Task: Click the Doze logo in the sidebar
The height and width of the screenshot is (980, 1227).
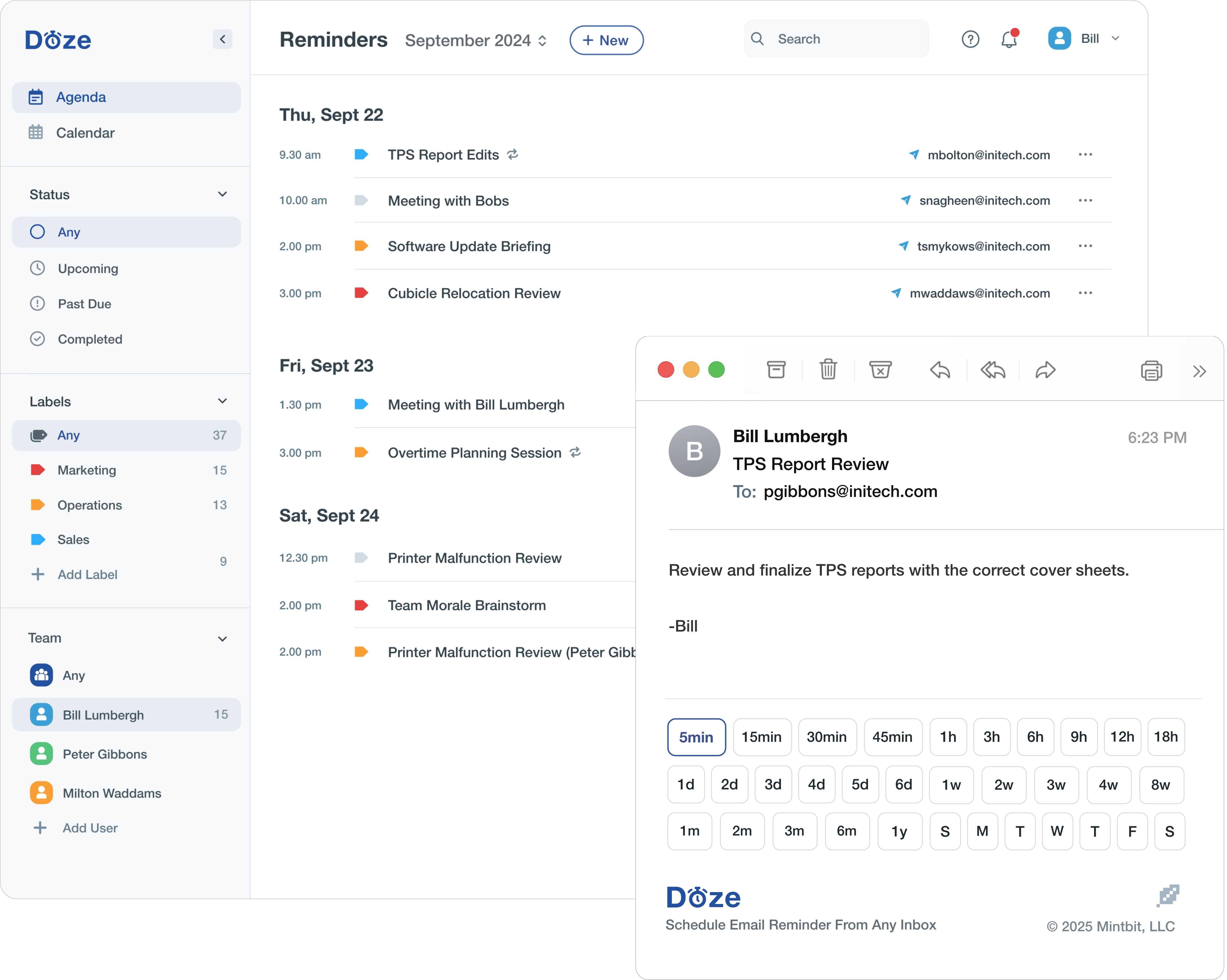Action: click(58, 40)
